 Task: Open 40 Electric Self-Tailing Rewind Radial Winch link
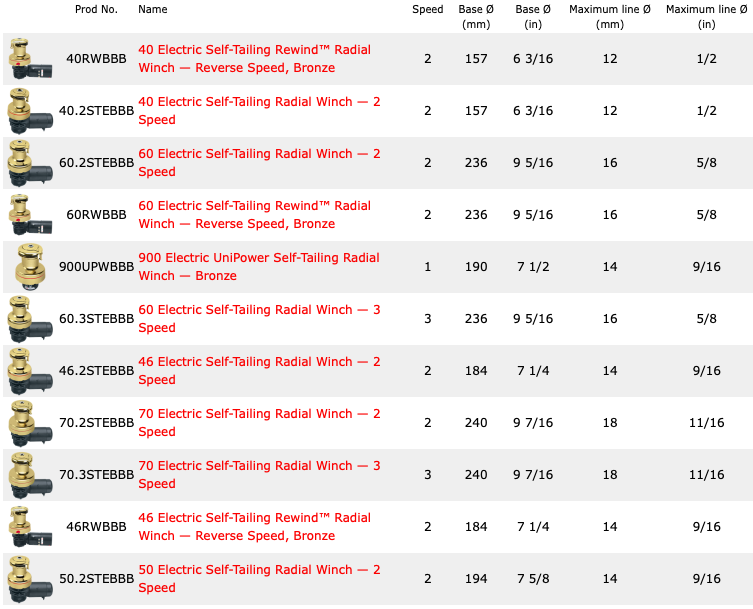(x=255, y=59)
